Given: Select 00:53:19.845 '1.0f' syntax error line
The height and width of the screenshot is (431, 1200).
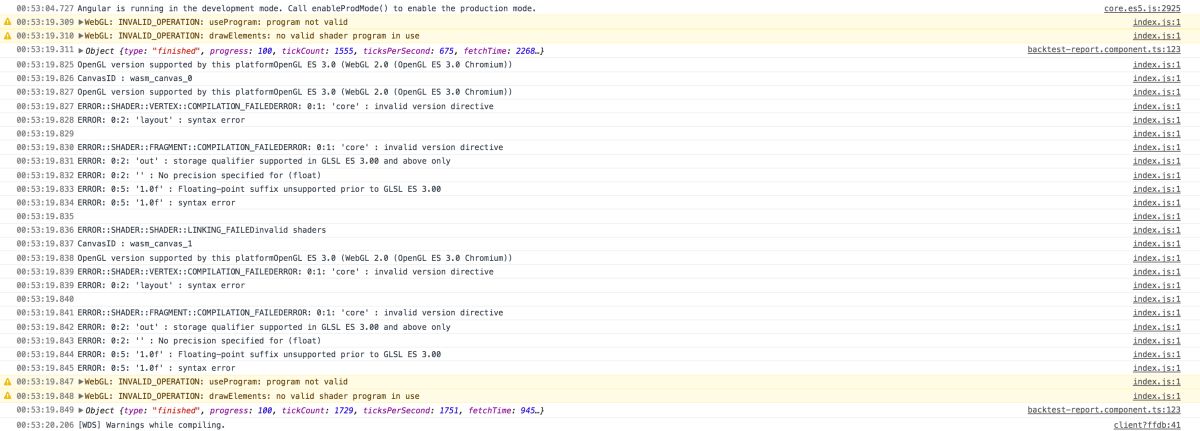Looking at the screenshot, I should 156,368.
